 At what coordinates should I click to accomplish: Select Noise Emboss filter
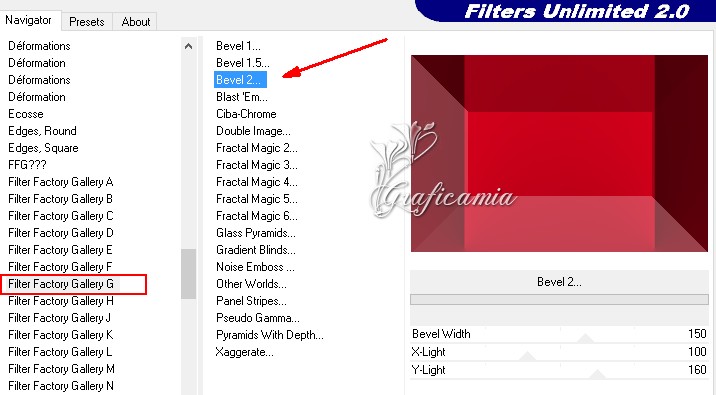255,267
